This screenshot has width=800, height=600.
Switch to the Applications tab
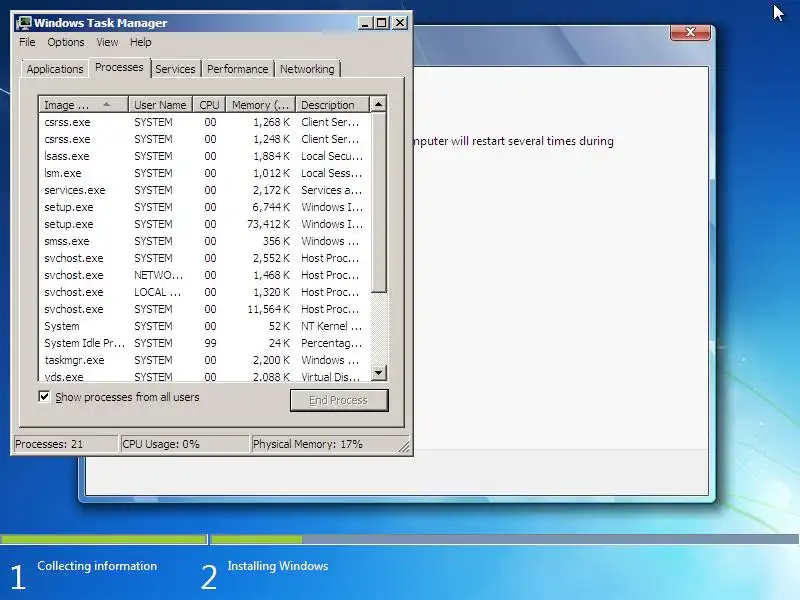pyautogui.click(x=55, y=69)
